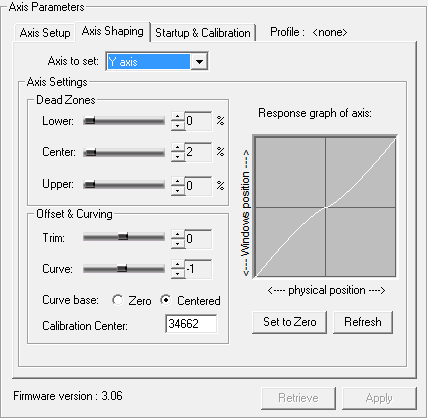Click the Set to Zero button

pyautogui.click(x=289, y=322)
